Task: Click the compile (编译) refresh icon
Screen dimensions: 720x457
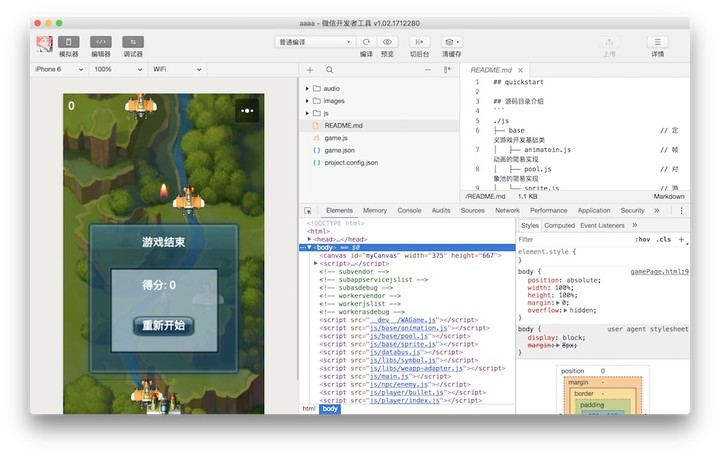Action: click(366, 42)
